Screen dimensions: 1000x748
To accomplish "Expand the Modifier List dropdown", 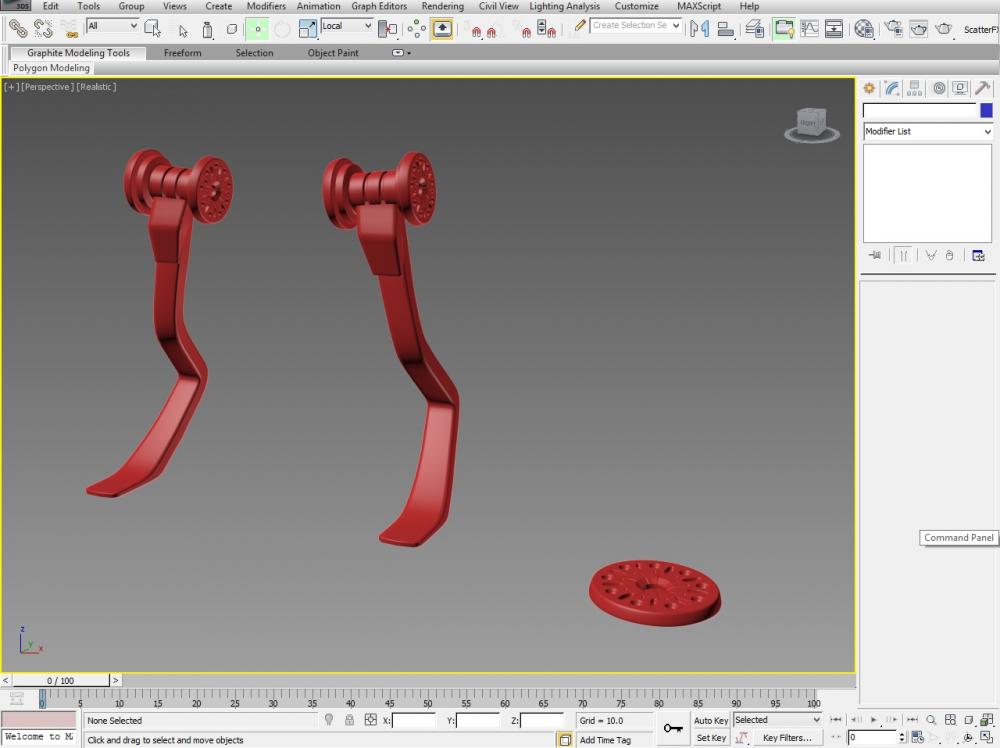I will coord(928,132).
